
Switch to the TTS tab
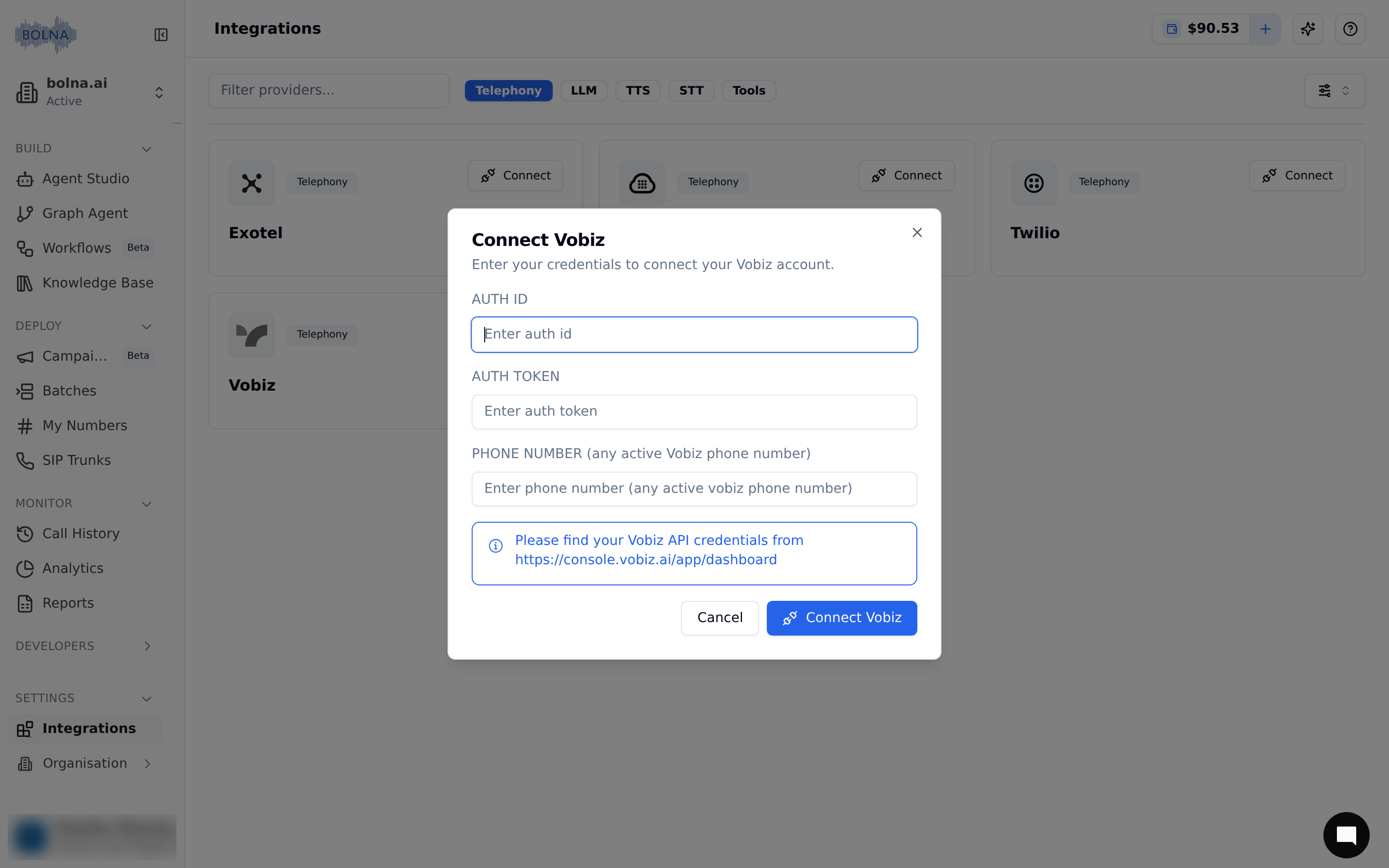(638, 91)
